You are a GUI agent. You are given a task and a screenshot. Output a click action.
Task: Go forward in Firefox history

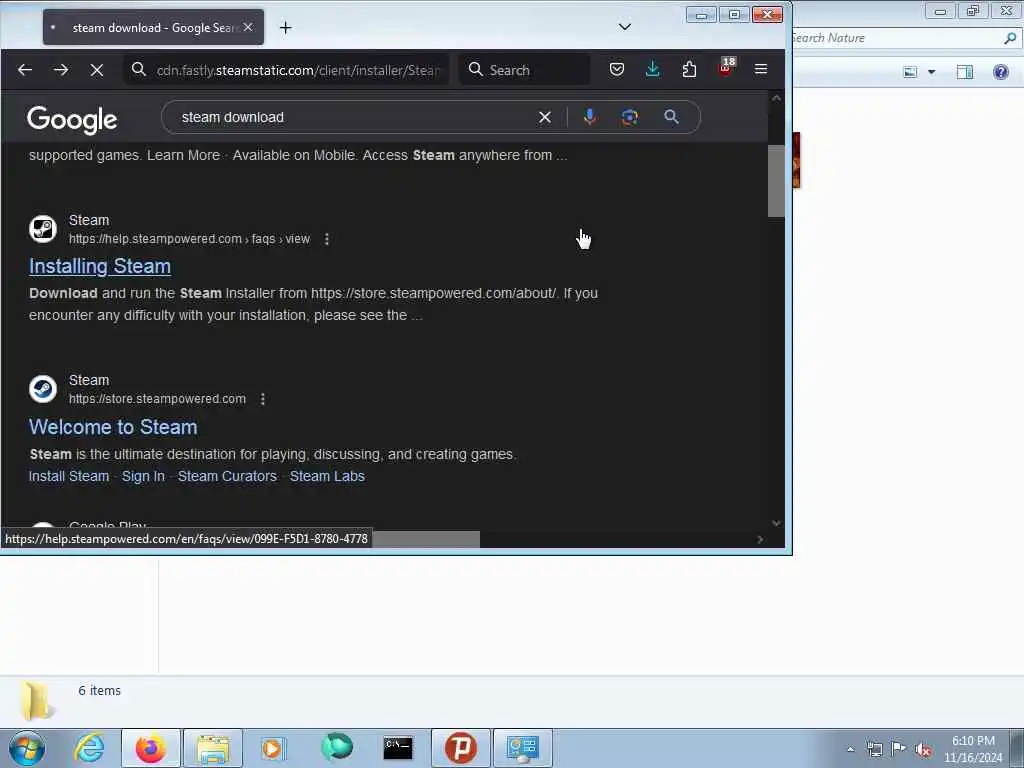[61, 69]
